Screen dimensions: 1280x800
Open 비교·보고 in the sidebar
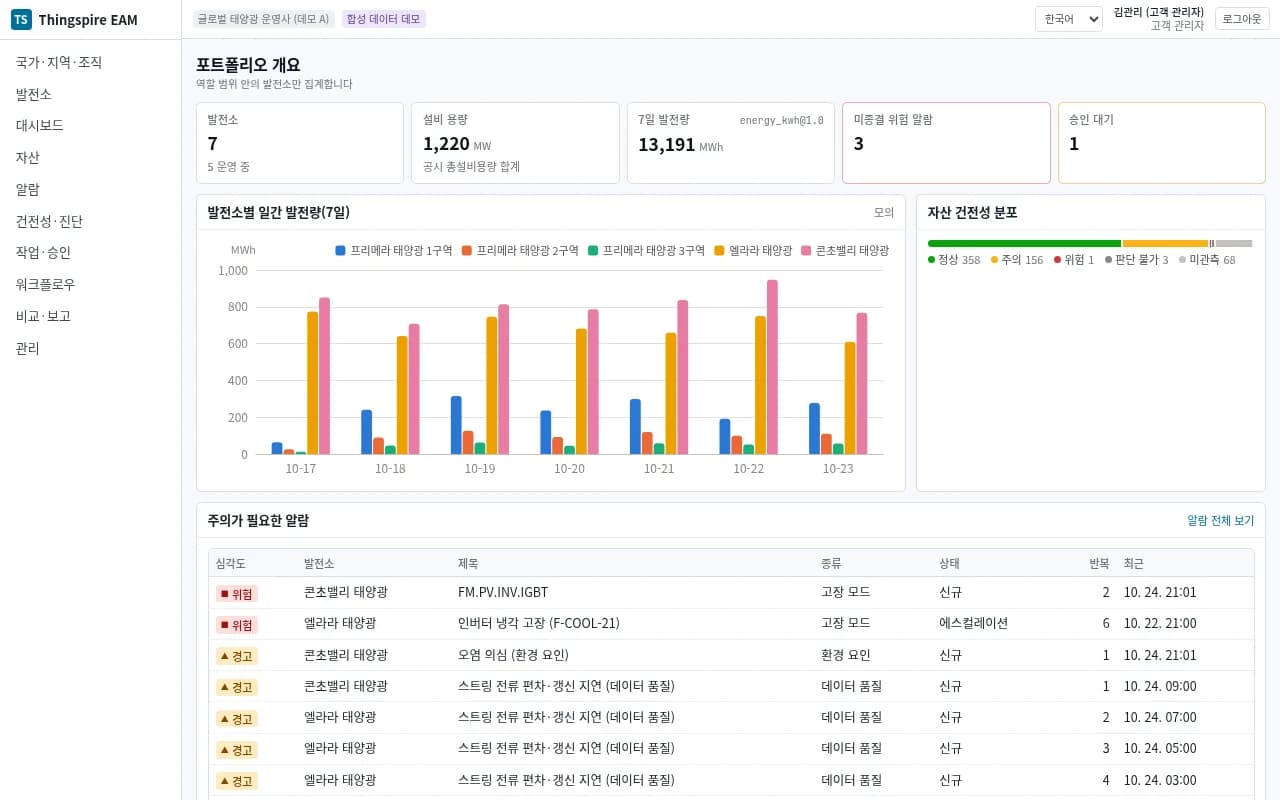click(x=43, y=316)
